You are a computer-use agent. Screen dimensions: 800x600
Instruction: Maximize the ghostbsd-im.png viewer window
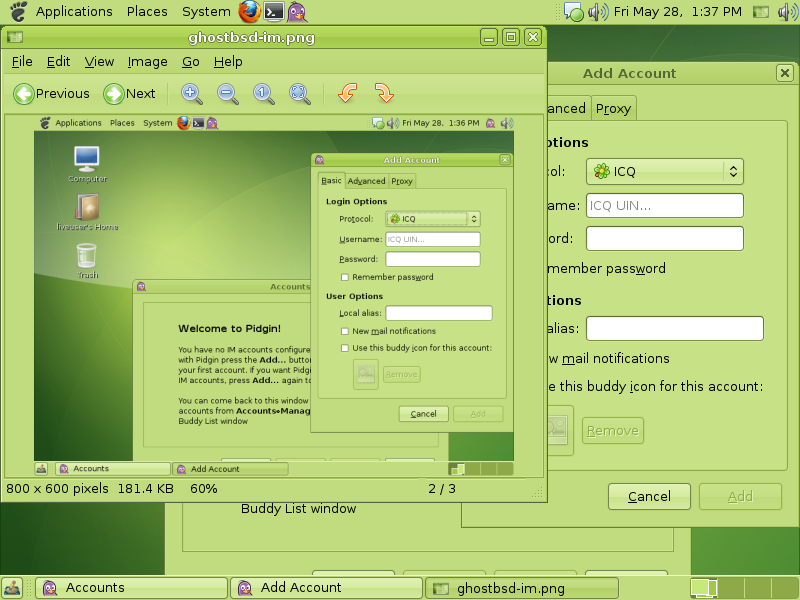[511, 37]
